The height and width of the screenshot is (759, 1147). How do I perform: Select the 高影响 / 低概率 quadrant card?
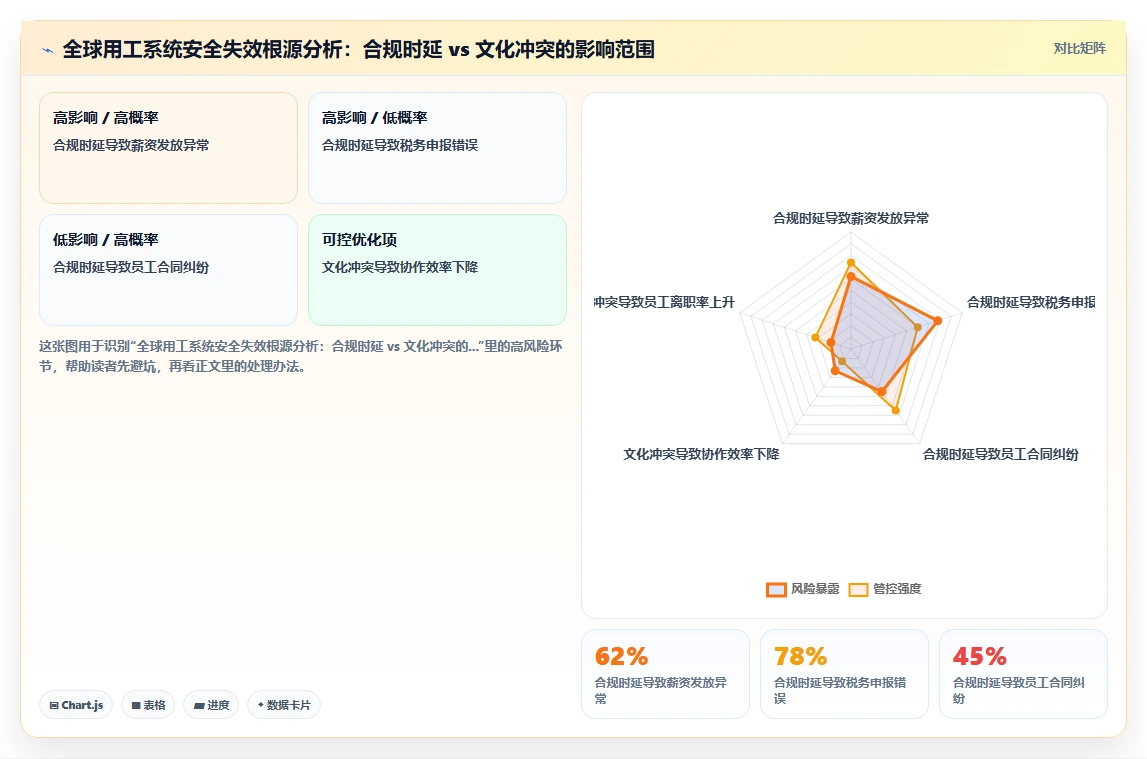tap(437, 148)
